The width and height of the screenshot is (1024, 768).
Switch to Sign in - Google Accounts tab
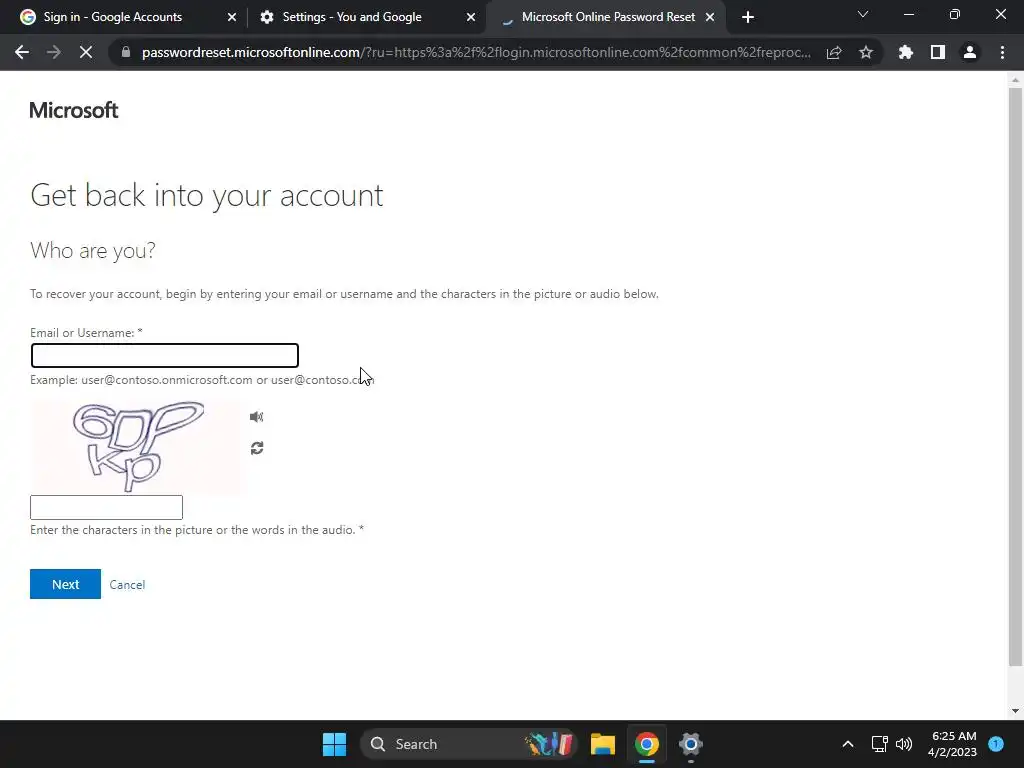click(x=112, y=17)
